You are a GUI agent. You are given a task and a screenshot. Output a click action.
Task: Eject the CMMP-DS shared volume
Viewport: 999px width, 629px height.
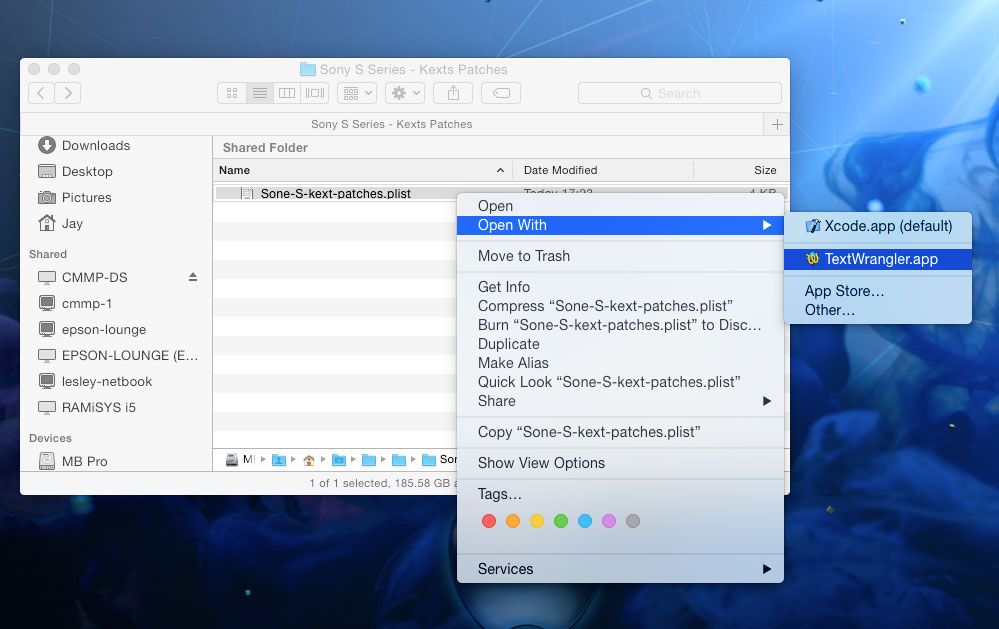[x=193, y=277]
